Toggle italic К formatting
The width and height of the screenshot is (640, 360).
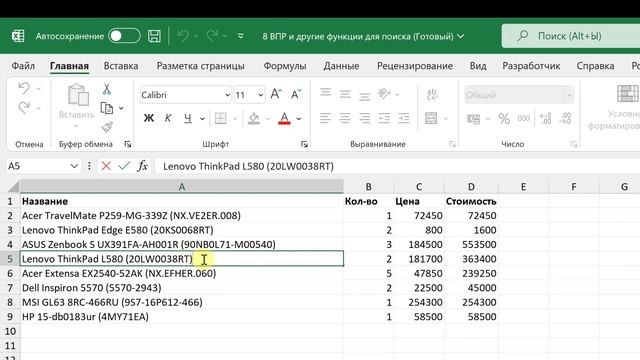[168, 118]
